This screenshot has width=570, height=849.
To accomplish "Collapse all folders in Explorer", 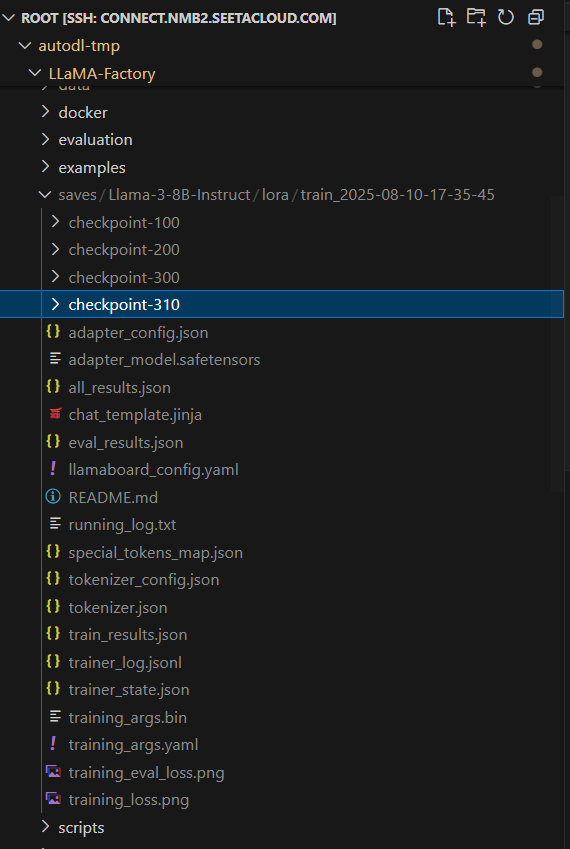I will click(536, 17).
